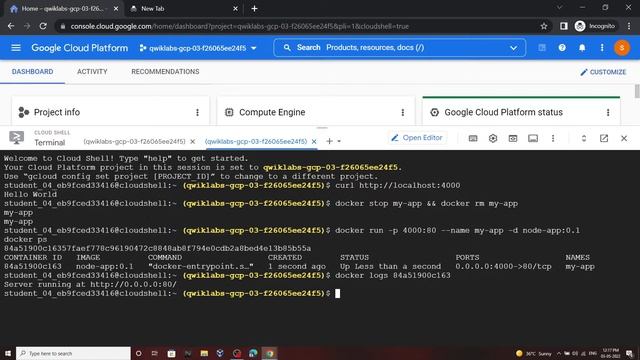The width and height of the screenshot is (640, 360).
Task: Bookmark this page with the star icon
Action: tap(544, 26)
